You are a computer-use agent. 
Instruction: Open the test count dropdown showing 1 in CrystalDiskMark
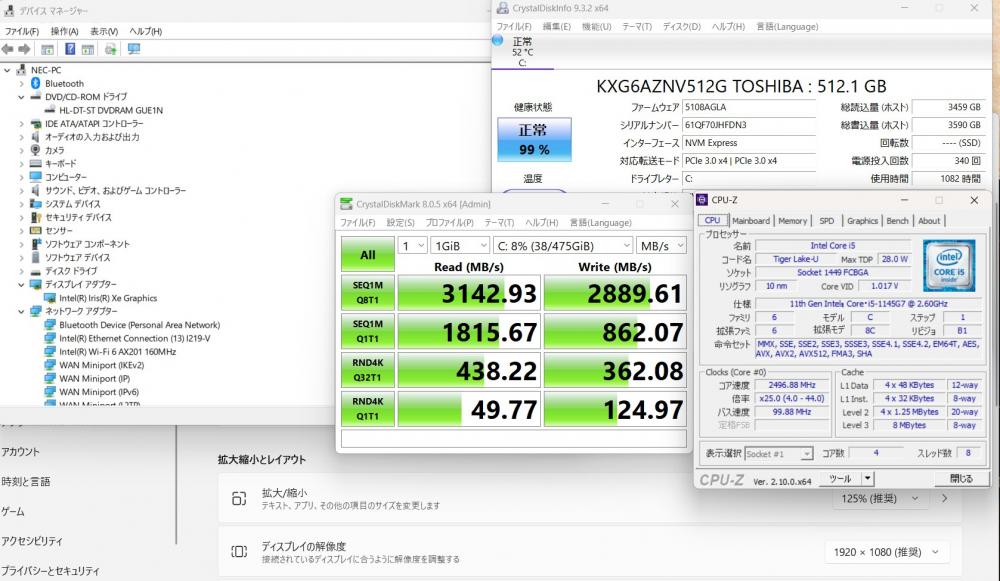click(x=413, y=246)
